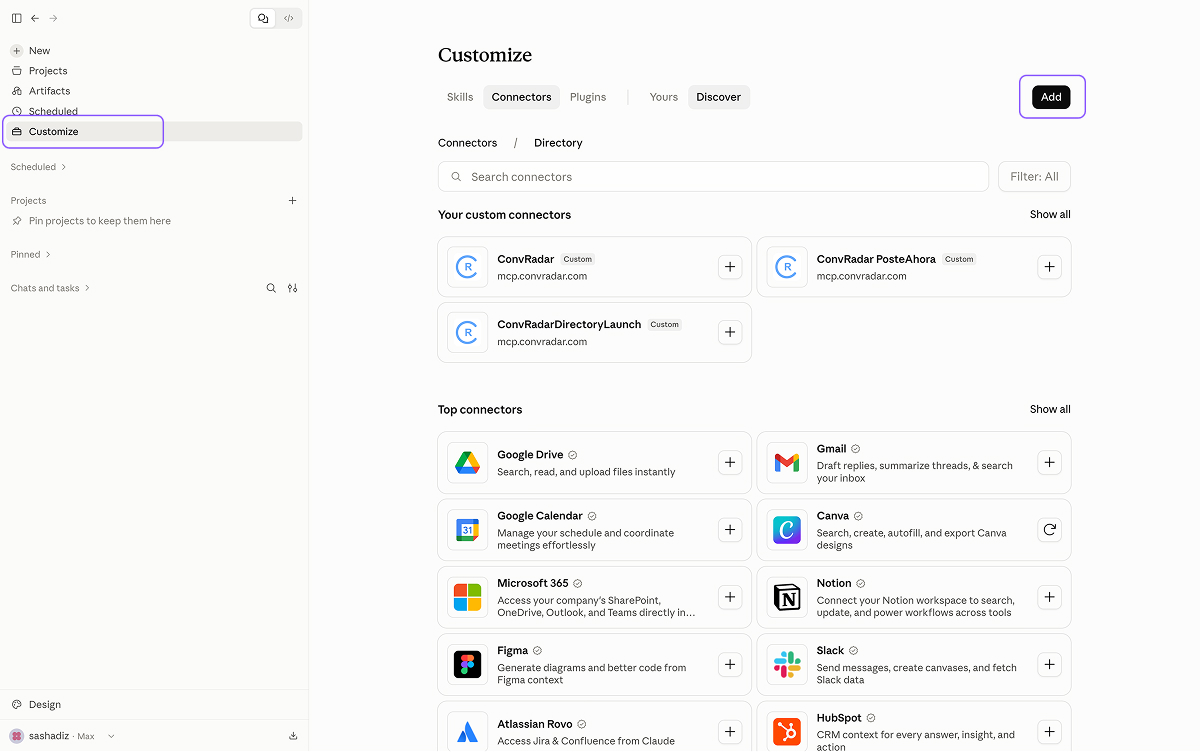Toggle the sidebar panel icon

tap(17, 18)
